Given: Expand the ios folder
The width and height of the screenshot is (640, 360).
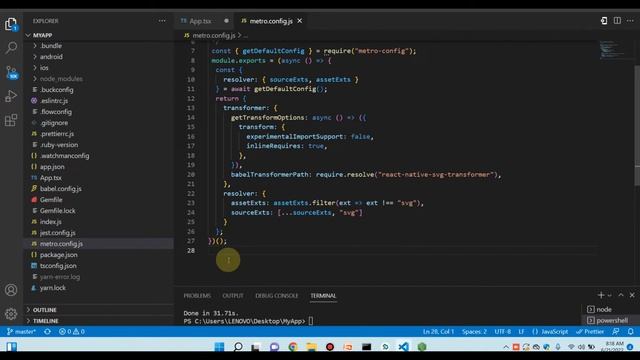Looking at the screenshot, I should 44,68.
